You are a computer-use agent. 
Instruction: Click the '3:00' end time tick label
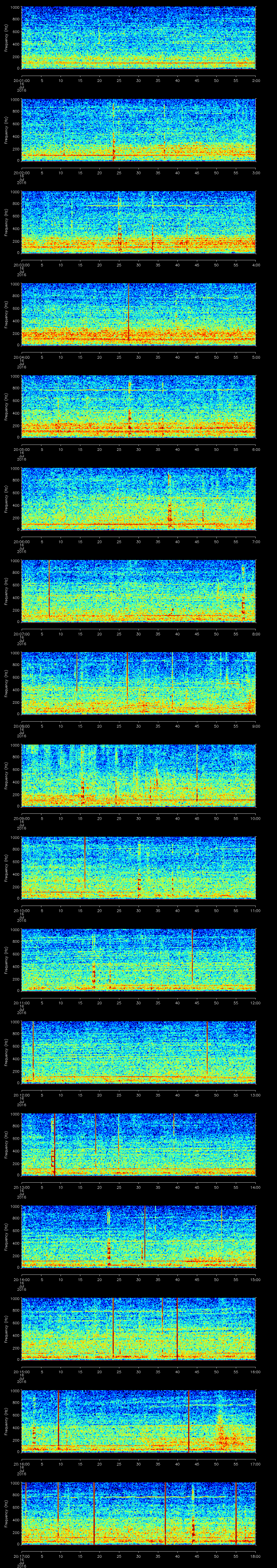[x=256, y=173]
